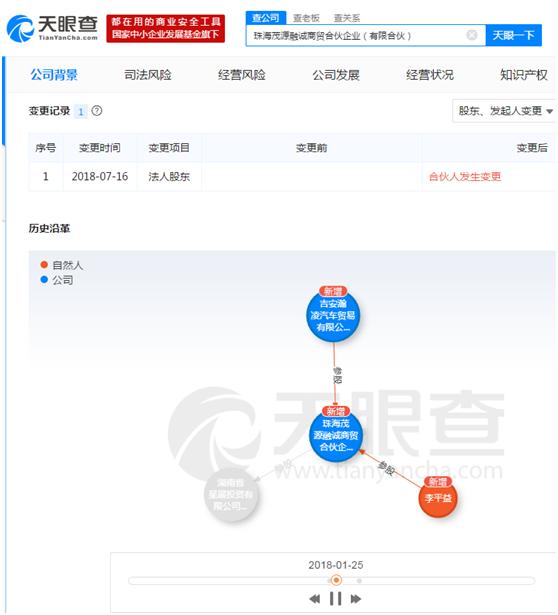Image resolution: width=558 pixels, height=615 pixels.
Task: Open the help icon beside 变更记录
Action: 97,111
